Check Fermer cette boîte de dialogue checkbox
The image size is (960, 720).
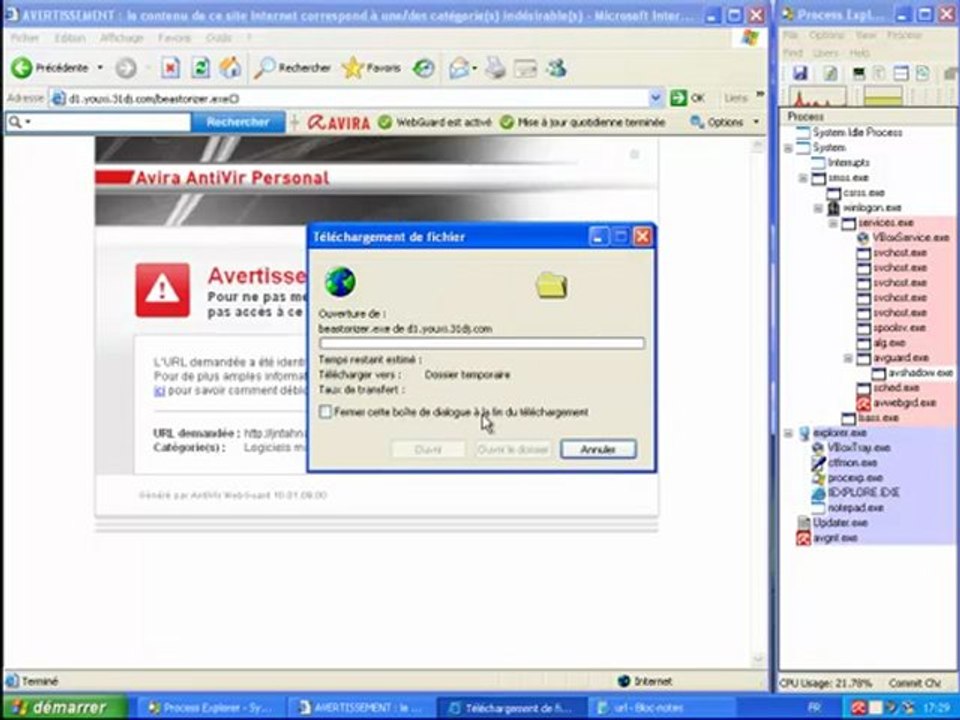point(325,412)
